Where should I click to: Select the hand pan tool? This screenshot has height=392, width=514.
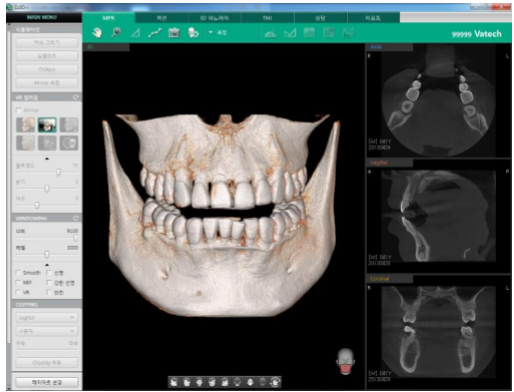point(97,33)
